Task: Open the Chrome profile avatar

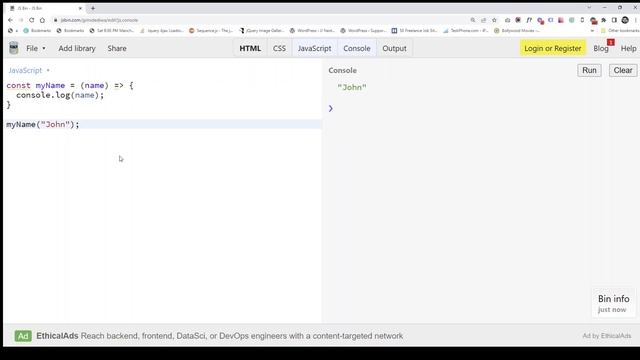Action: click(x=625, y=20)
